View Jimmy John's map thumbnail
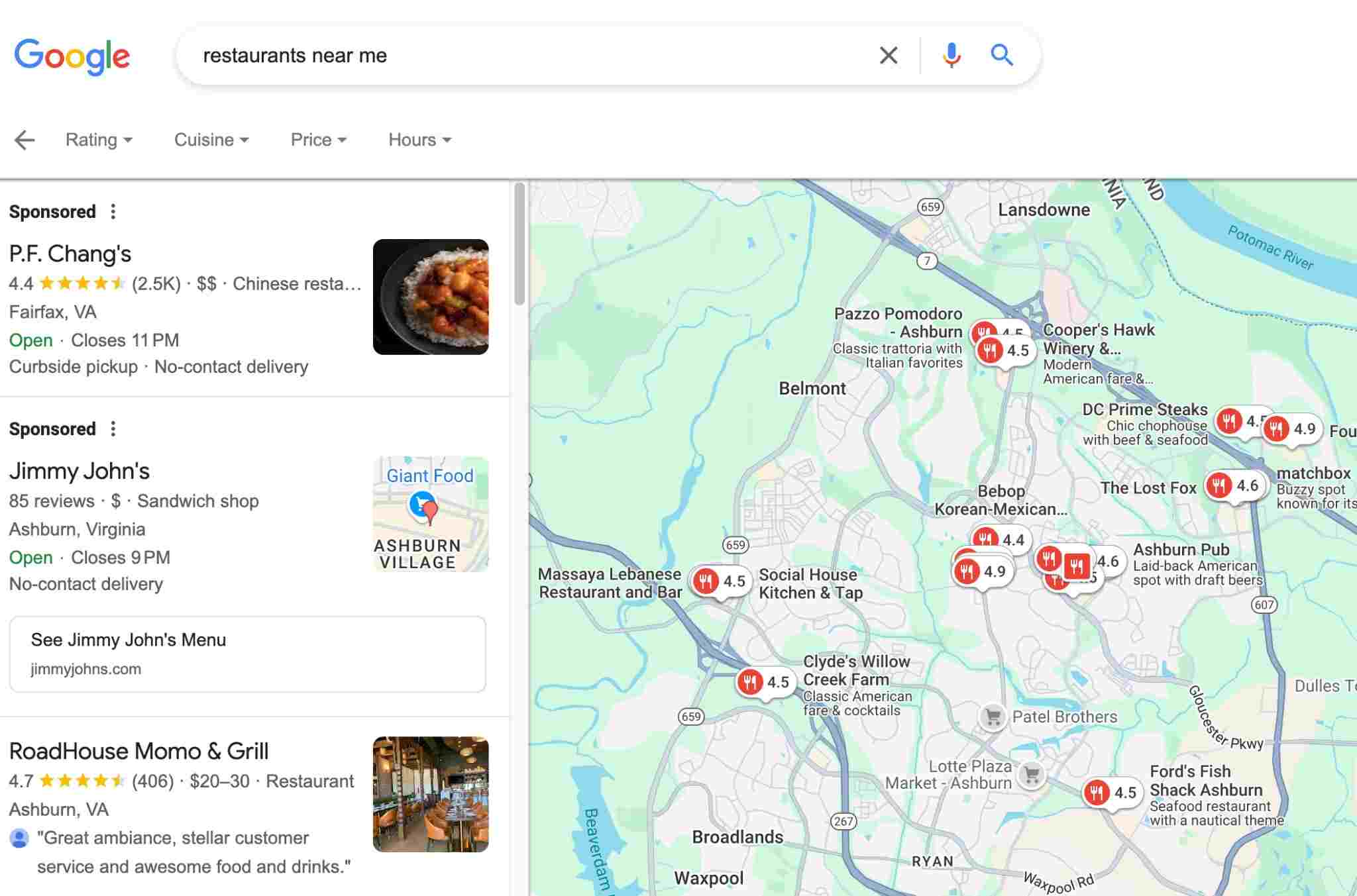The height and width of the screenshot is (896, 1357). click(431, 514)
